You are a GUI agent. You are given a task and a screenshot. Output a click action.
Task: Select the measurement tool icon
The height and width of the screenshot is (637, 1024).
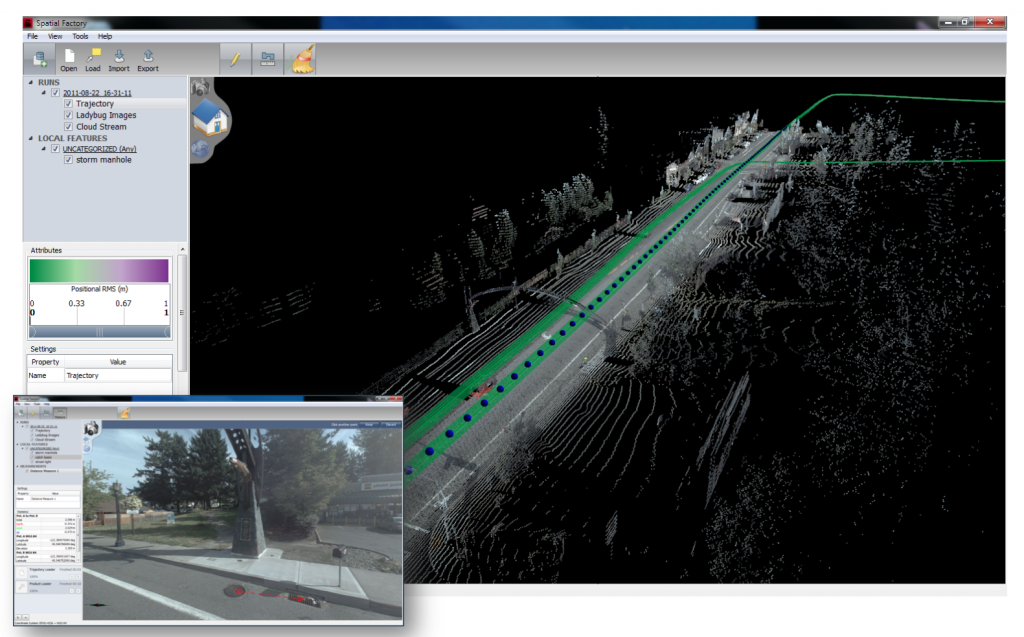(268, 58)
